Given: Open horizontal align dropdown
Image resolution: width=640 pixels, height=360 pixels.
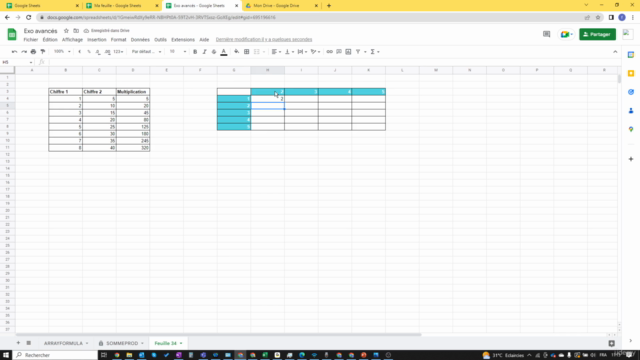Looking at the screenshot, I should pyautogui.click(x=276, y=52).
